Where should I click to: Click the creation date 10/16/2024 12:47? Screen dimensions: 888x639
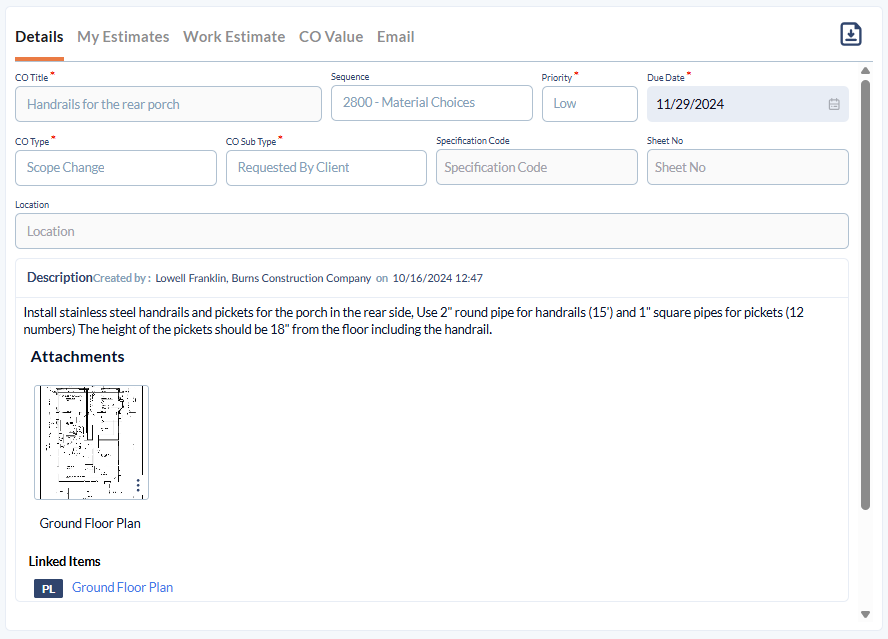[x=438, y=278]
